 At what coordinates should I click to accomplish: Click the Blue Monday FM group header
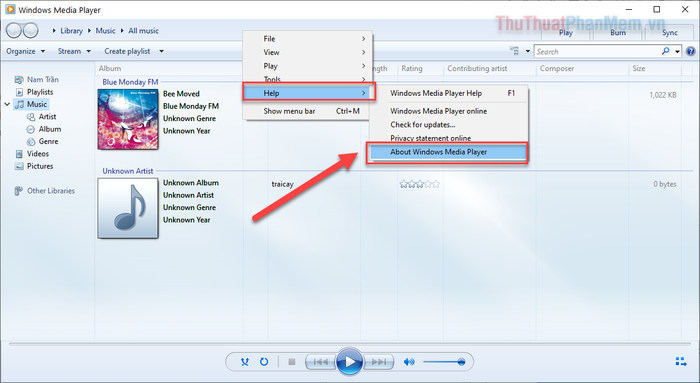(x=130, y=82)
